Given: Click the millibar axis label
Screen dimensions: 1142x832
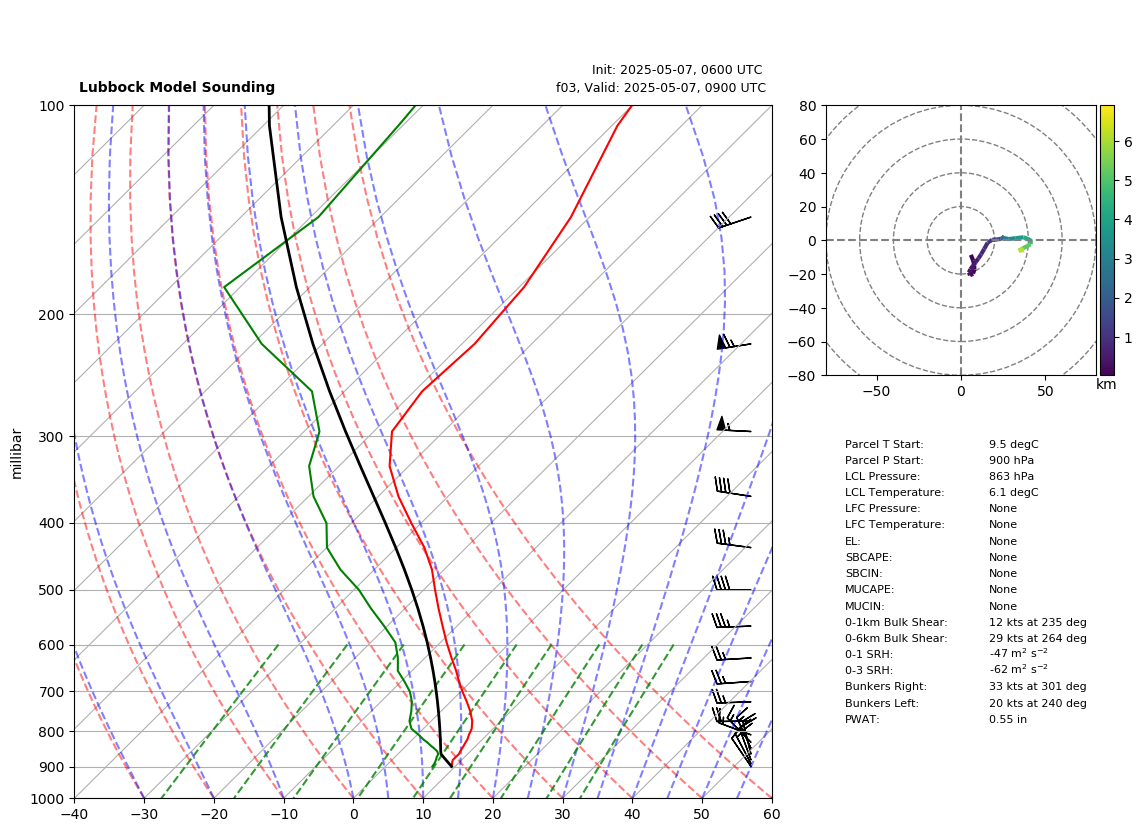Looking at the screenshot, I should tap(17, 454).
